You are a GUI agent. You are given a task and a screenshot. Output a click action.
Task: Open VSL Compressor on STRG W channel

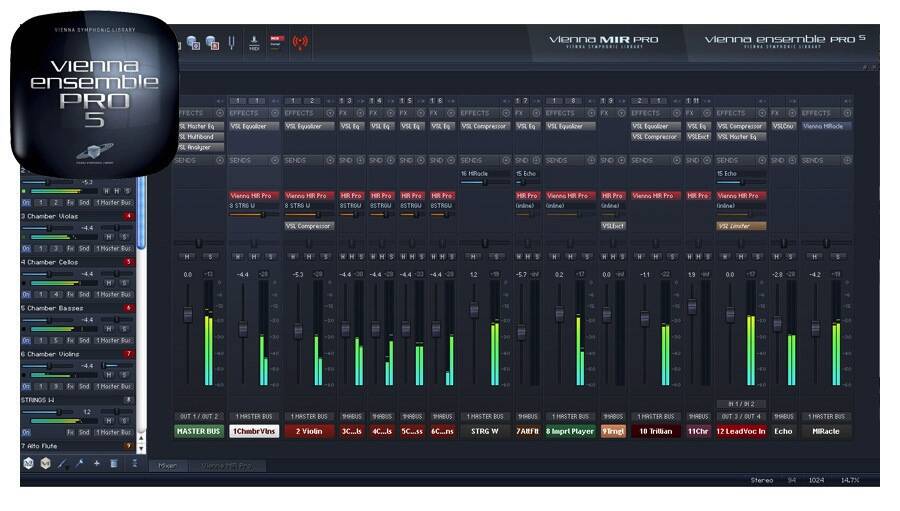[484, 126]
